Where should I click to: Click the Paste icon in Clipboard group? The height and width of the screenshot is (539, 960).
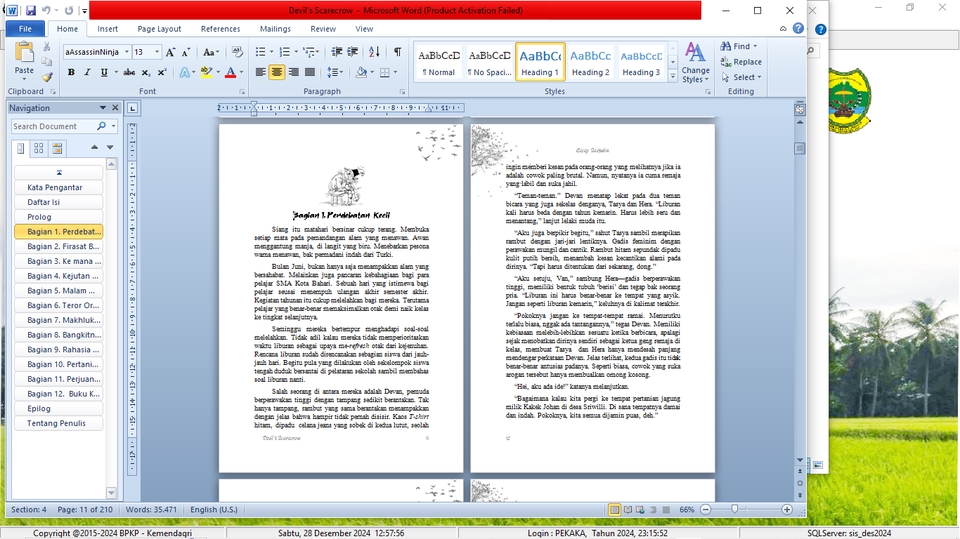tap(24, 53)
